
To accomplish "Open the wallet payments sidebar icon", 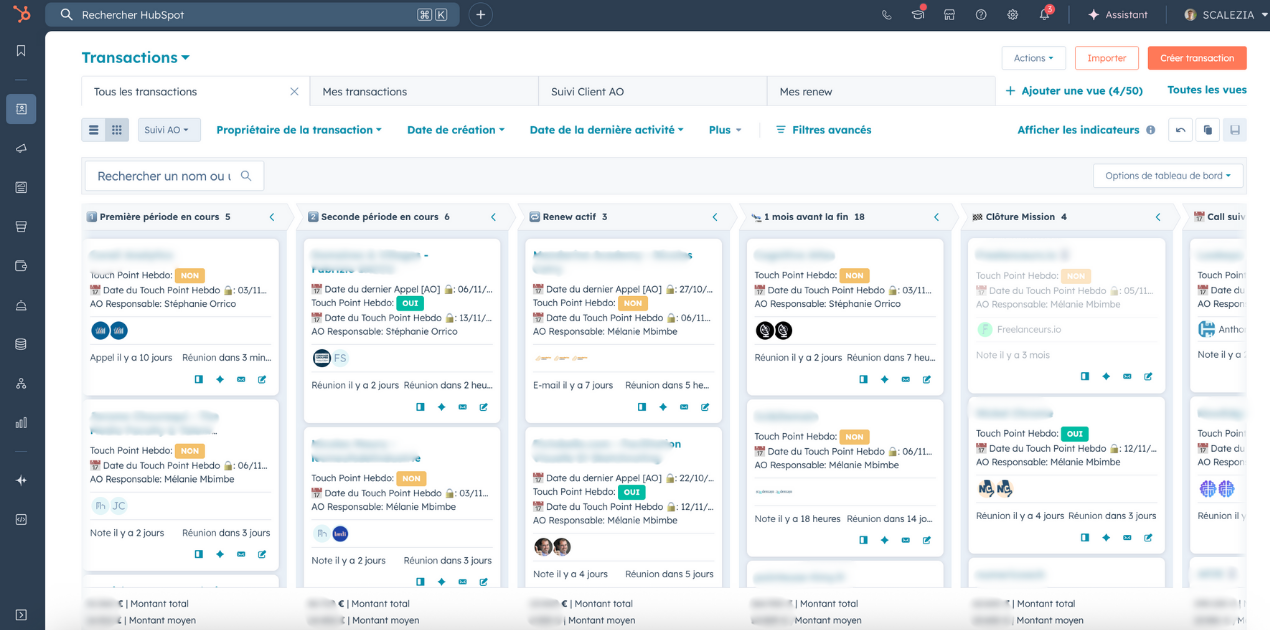I will pos(21,266).
